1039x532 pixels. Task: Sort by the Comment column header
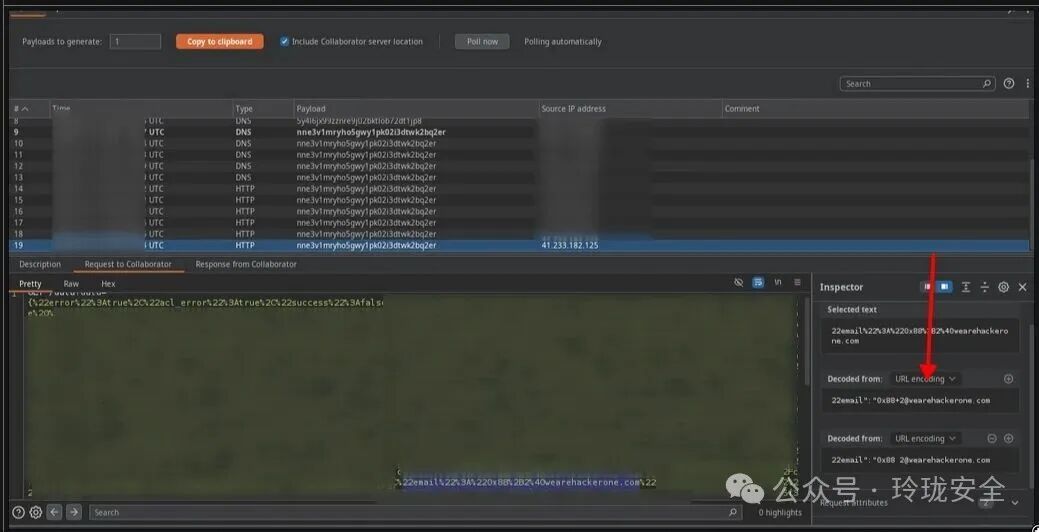point(876,109)
